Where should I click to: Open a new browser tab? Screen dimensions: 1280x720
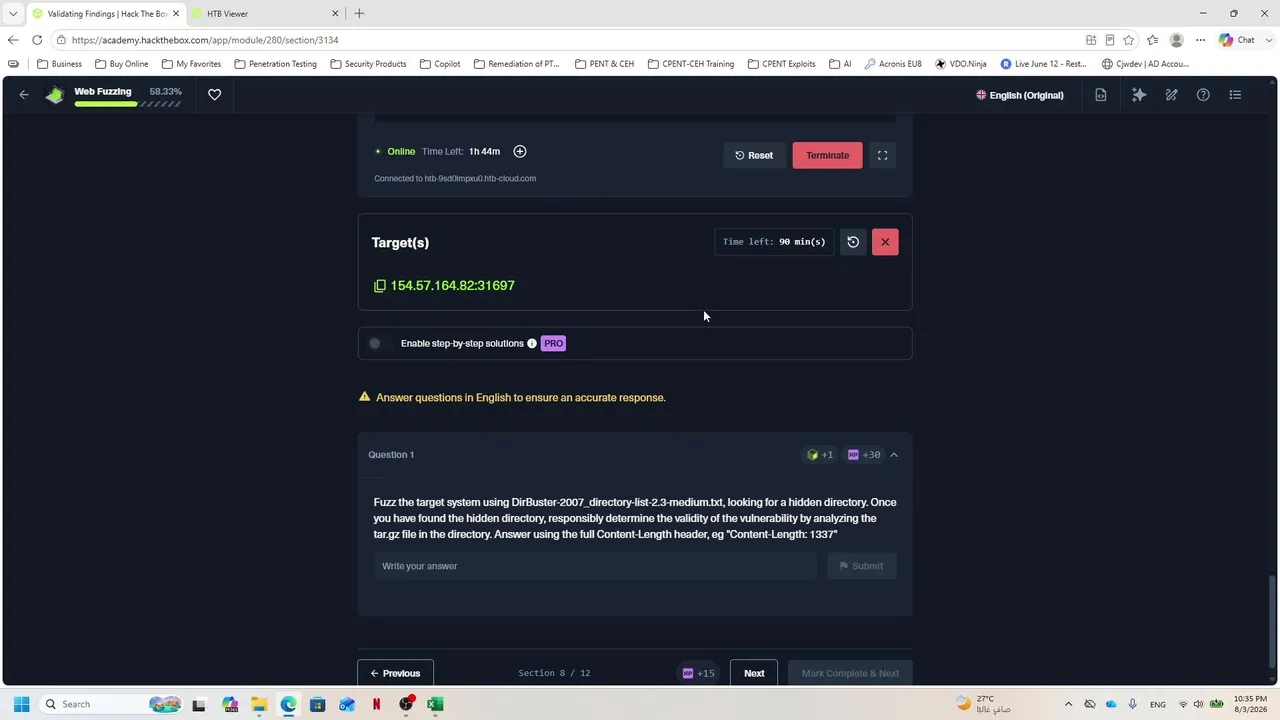359,14
